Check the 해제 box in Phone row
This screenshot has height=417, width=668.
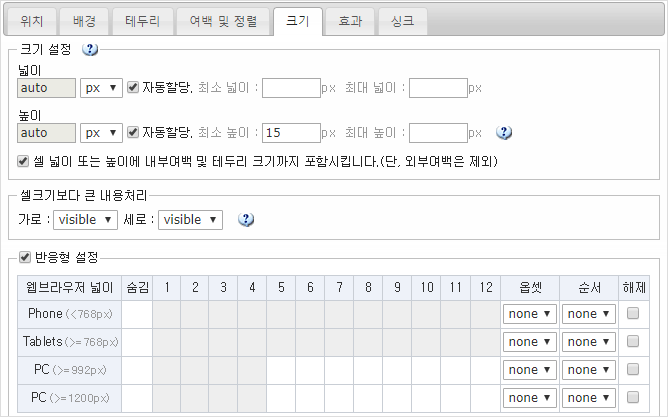[x=632, y=314]
